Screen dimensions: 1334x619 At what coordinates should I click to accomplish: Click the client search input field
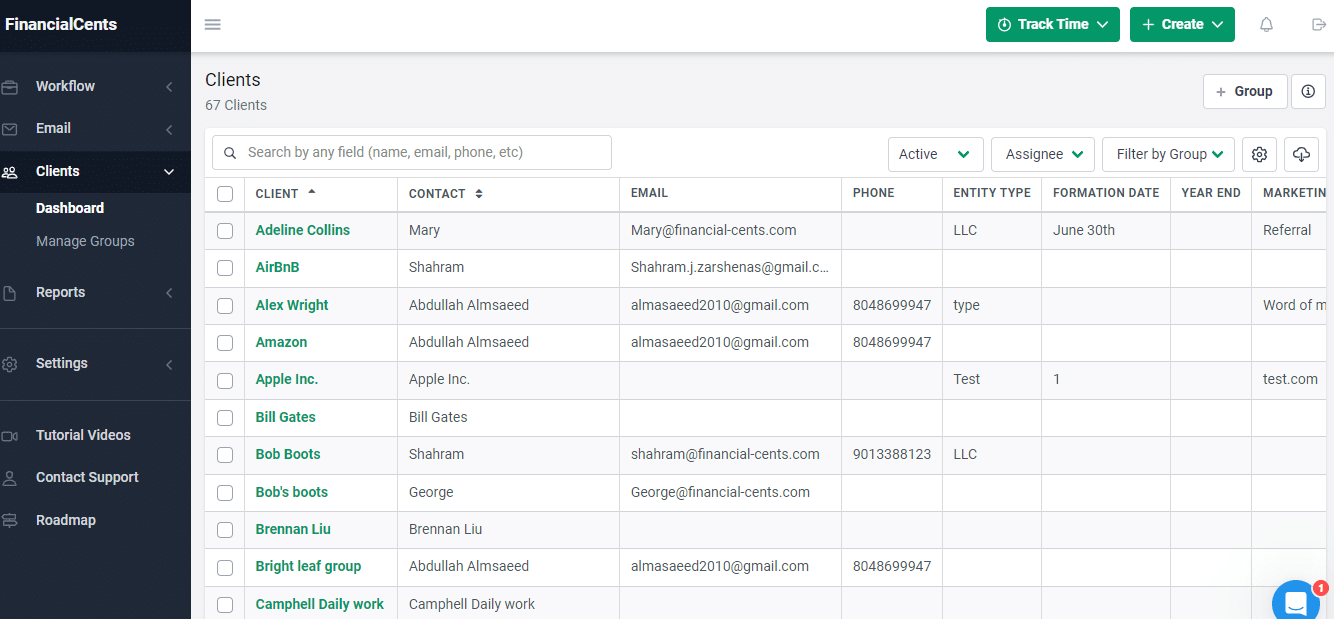412,152
